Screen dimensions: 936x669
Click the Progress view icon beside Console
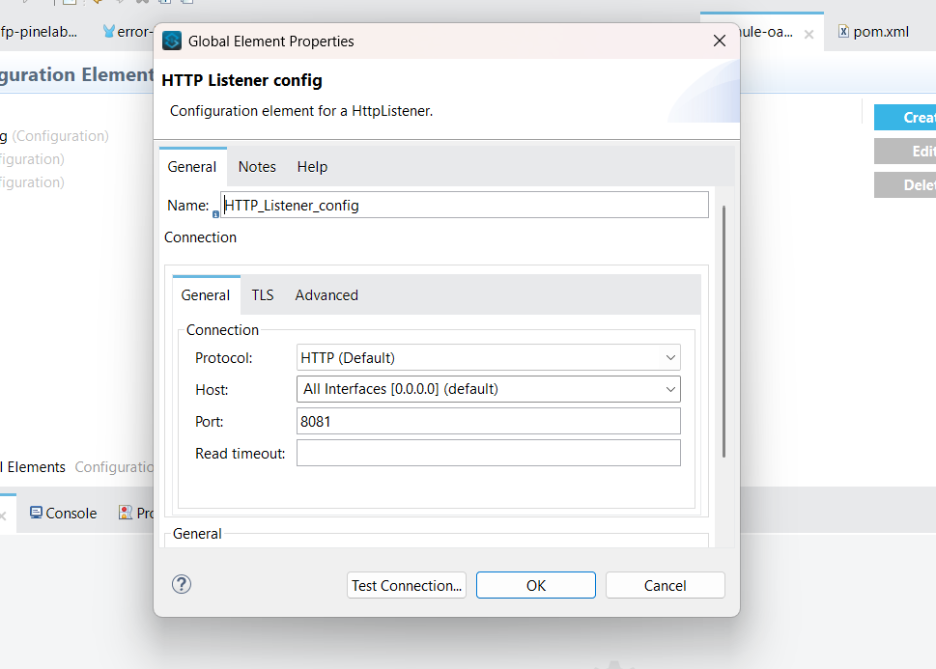click(124, 513)
